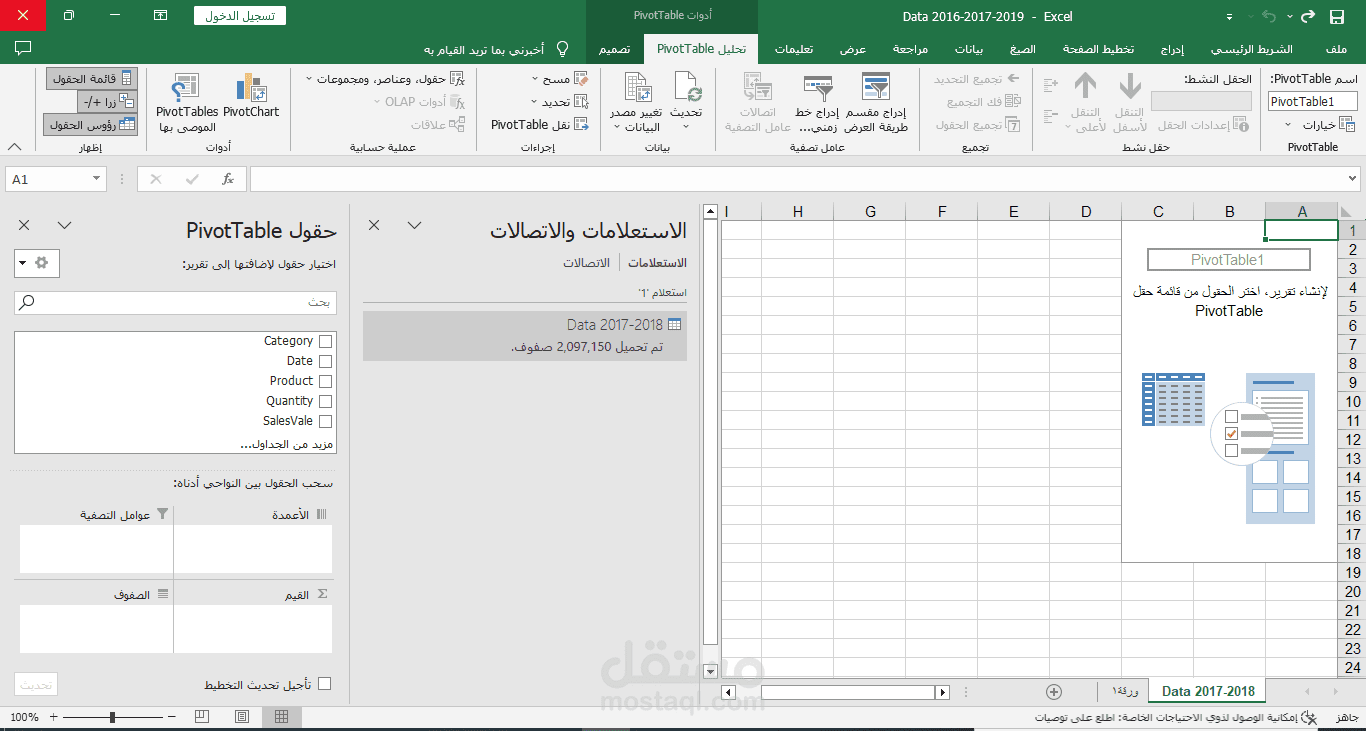Expand the formula bar with arrow
This screenshot has height=731, width=1366.
click(1352, 179)
